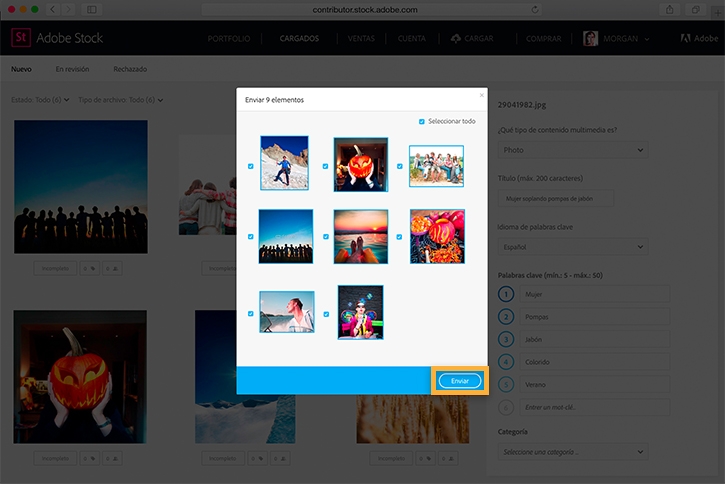Click the empty sixth keyword field
Viewport: 725px width, 484px height.
pos(595,407)
